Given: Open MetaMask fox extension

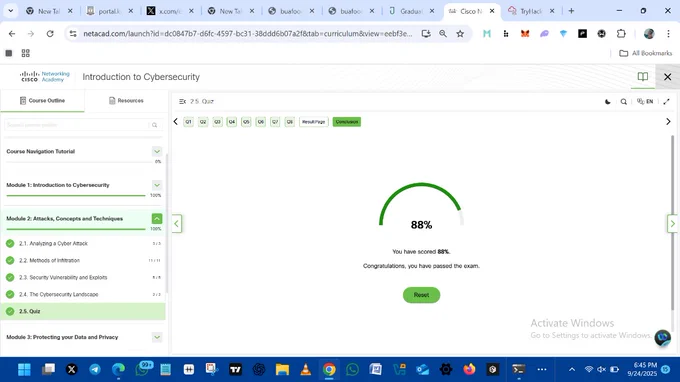Looking at the screenshot, I should [525, 34].
